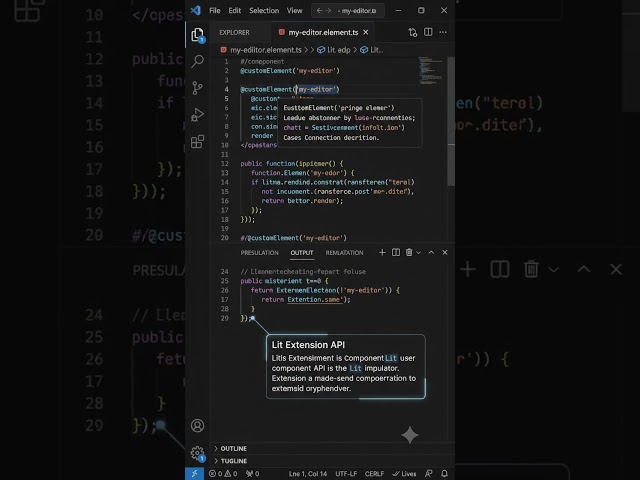Click the Lit edp breadcrumb item

(x=334, y=50)
